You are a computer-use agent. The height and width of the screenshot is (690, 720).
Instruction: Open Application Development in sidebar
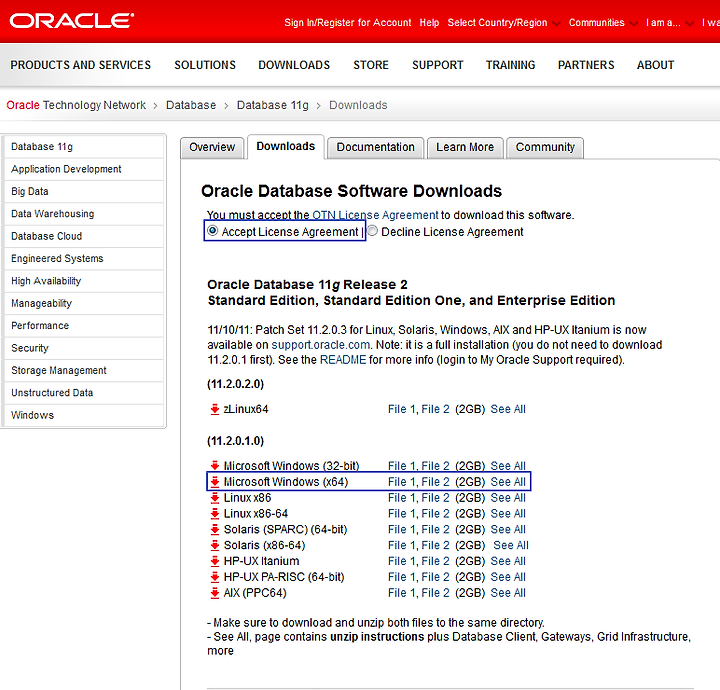tap(84, 169)
